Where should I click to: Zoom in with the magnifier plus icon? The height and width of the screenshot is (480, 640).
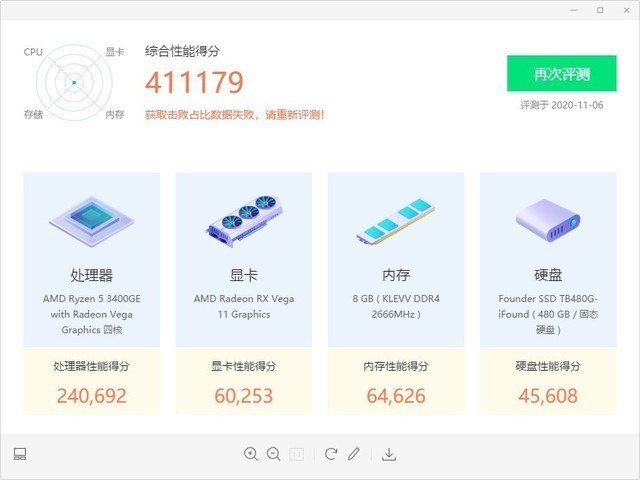(251, 454)
